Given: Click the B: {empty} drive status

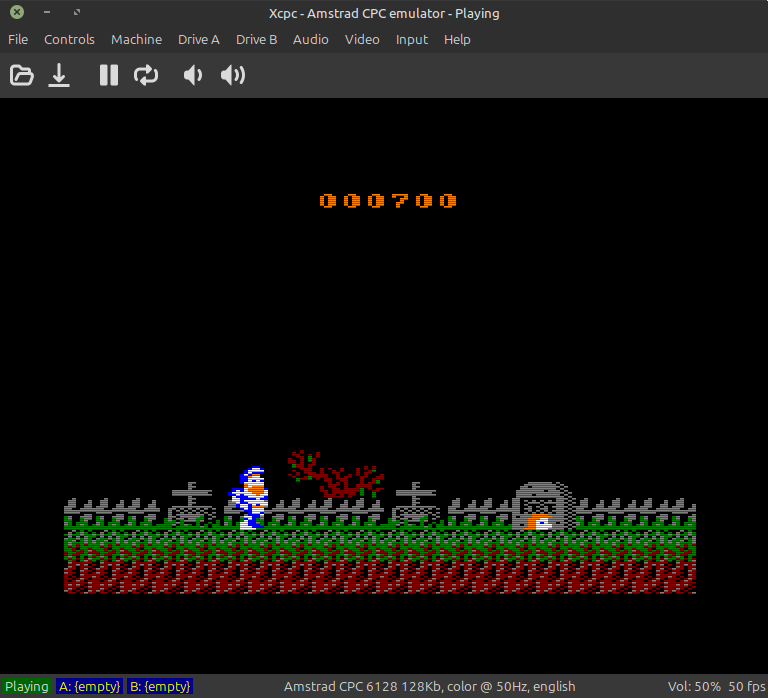Looking at the screenshot, I should point(160,686).
